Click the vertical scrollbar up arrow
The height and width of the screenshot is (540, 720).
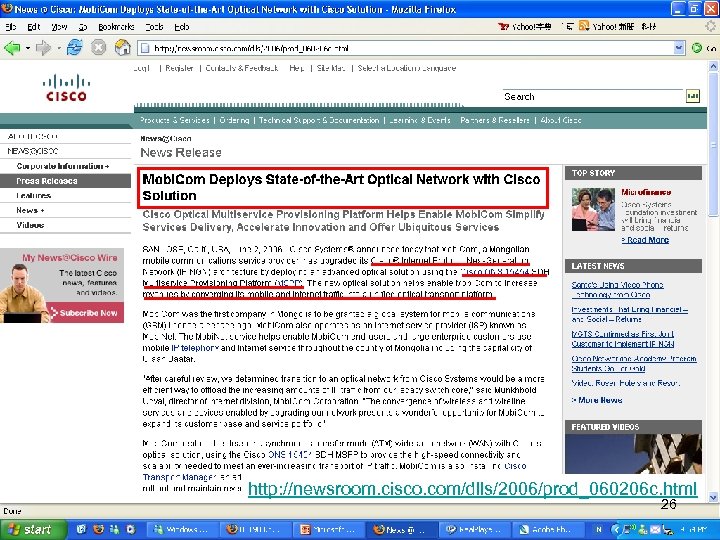(x=713, y=66)
